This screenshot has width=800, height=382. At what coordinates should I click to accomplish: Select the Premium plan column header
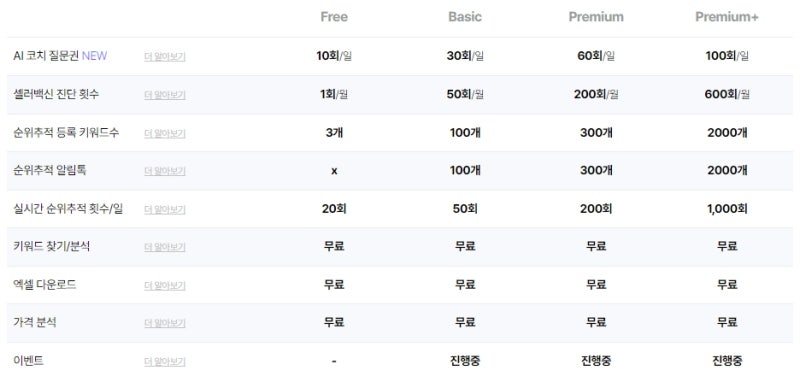click(596, 17)
